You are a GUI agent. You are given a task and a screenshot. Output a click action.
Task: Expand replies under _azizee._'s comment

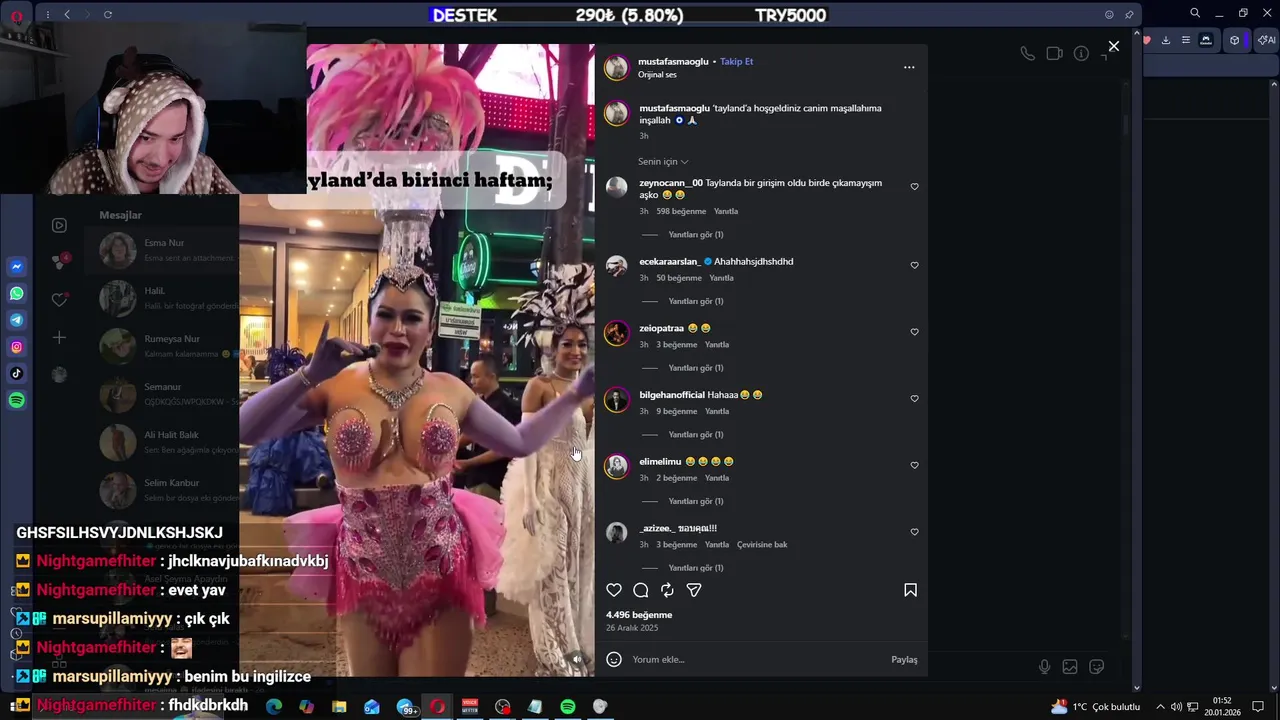[695, 568]
